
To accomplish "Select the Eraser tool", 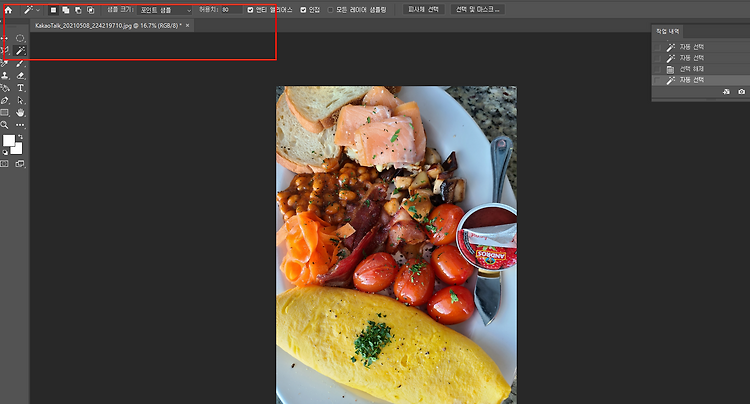I will point(20,76).
